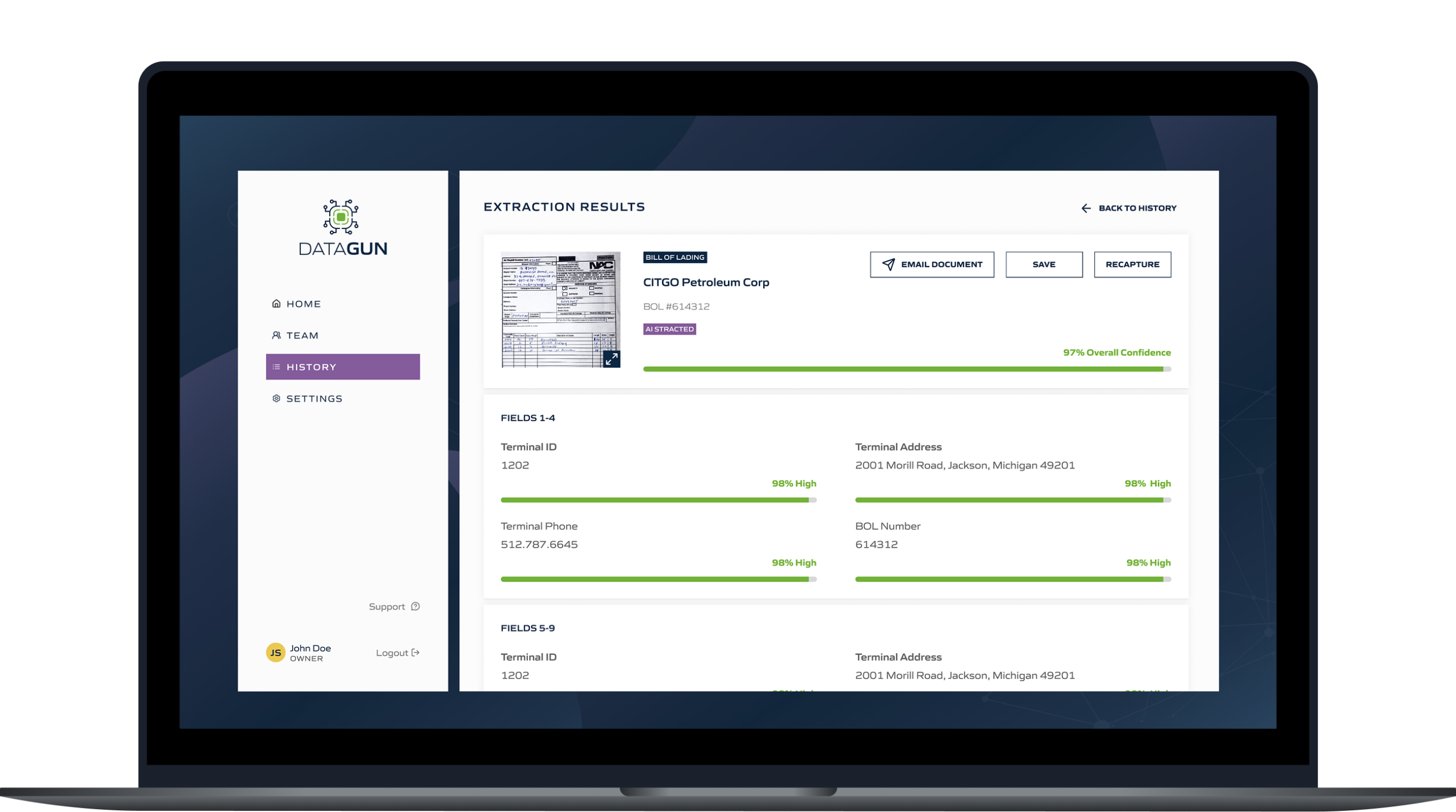Click the Settings gear icon
This screenshot has width=1456, height=812.
276,399
